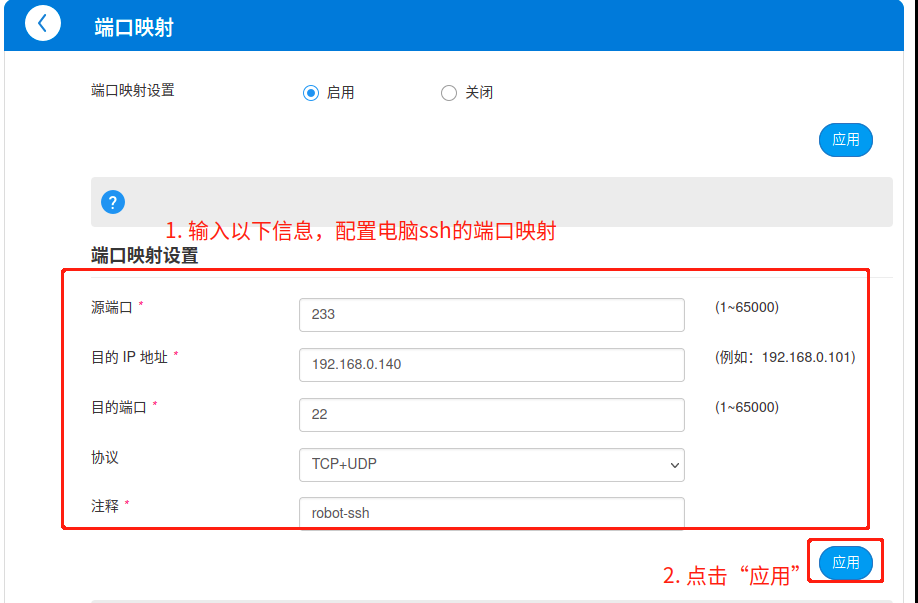Click the back arrow icon in header
The width and height of the screenshot is (918, 603).
tap(43, 24)
